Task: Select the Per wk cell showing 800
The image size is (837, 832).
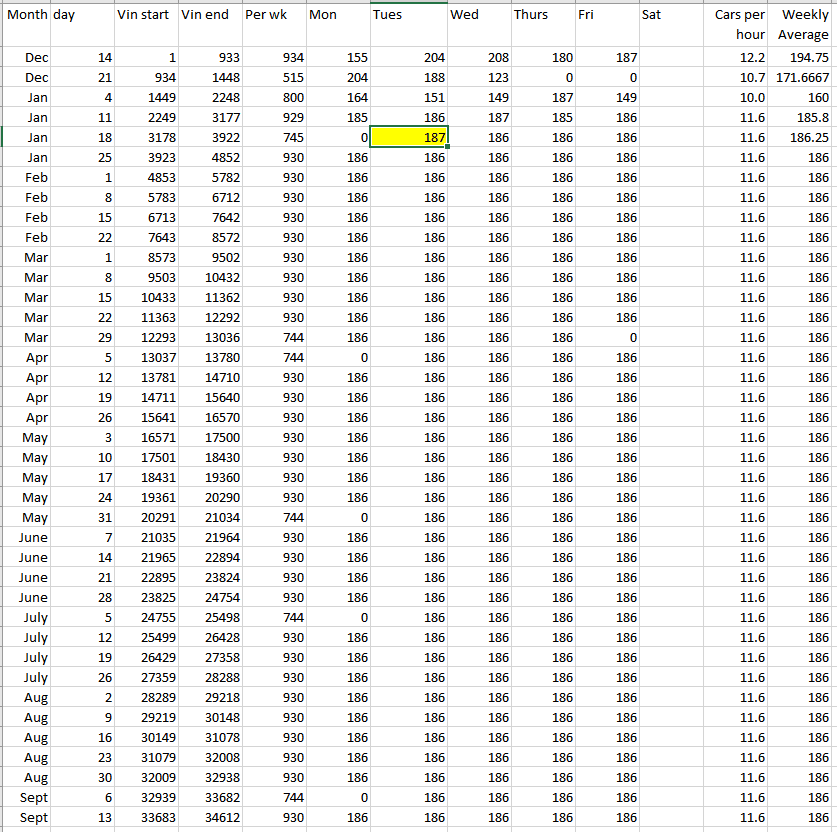Action: coord(273,98)
